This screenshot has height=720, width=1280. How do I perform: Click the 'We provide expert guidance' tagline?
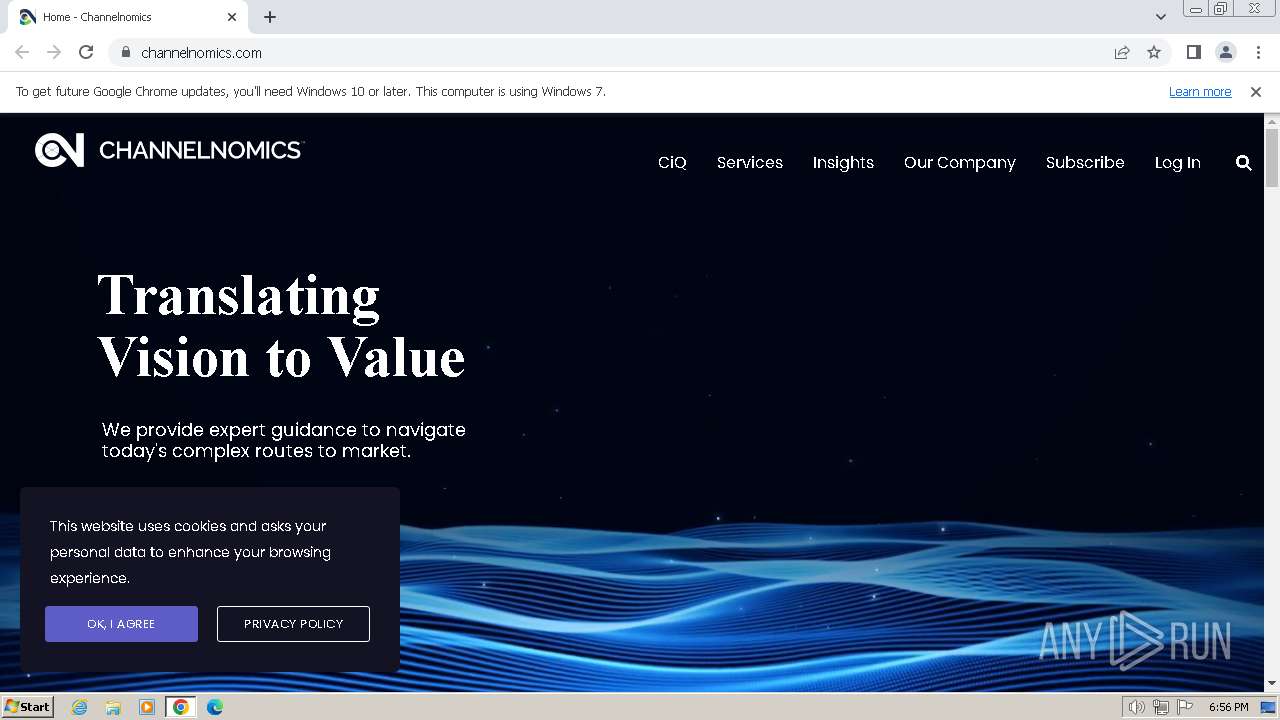[x=284, y=440]
